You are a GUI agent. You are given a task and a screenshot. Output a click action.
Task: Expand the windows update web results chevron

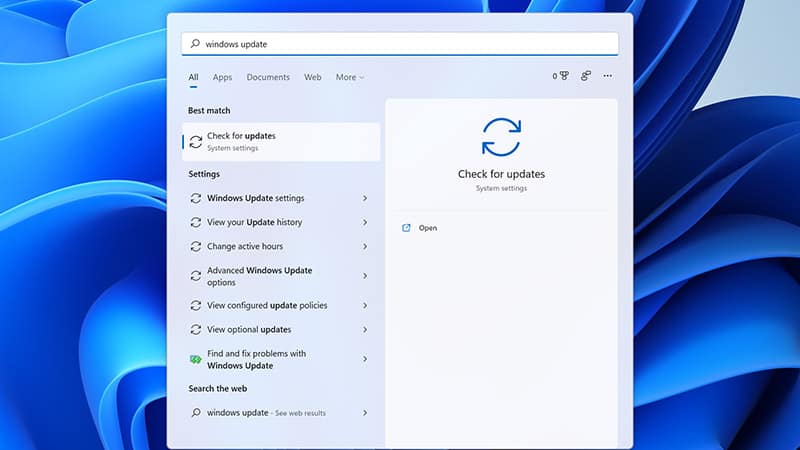tap(365, 413)
